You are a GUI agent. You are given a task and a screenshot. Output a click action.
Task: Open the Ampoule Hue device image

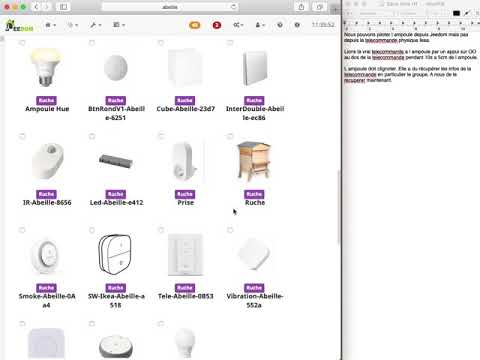tap(46, 68)
